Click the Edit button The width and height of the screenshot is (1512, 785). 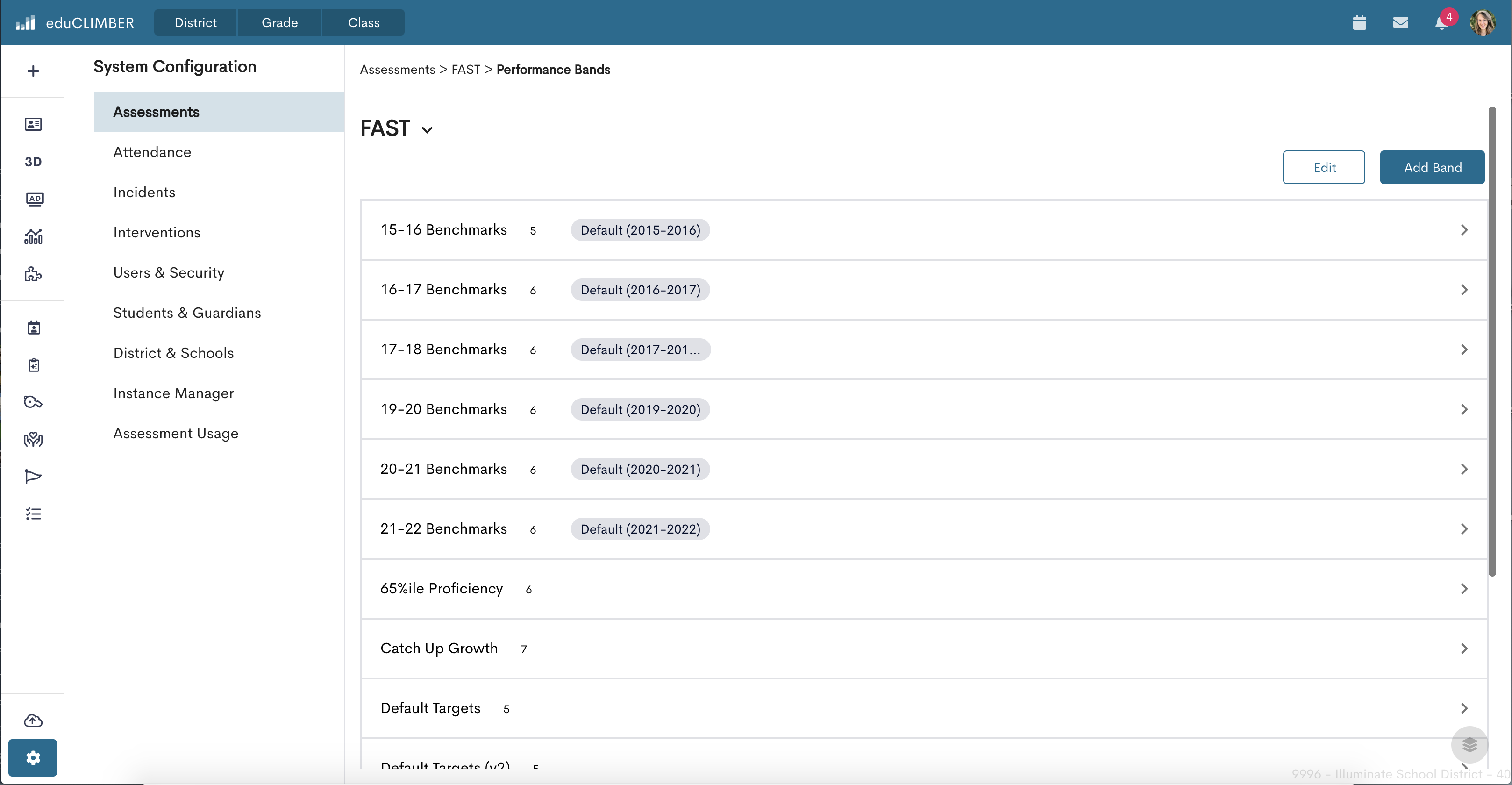pos(1324,167)
